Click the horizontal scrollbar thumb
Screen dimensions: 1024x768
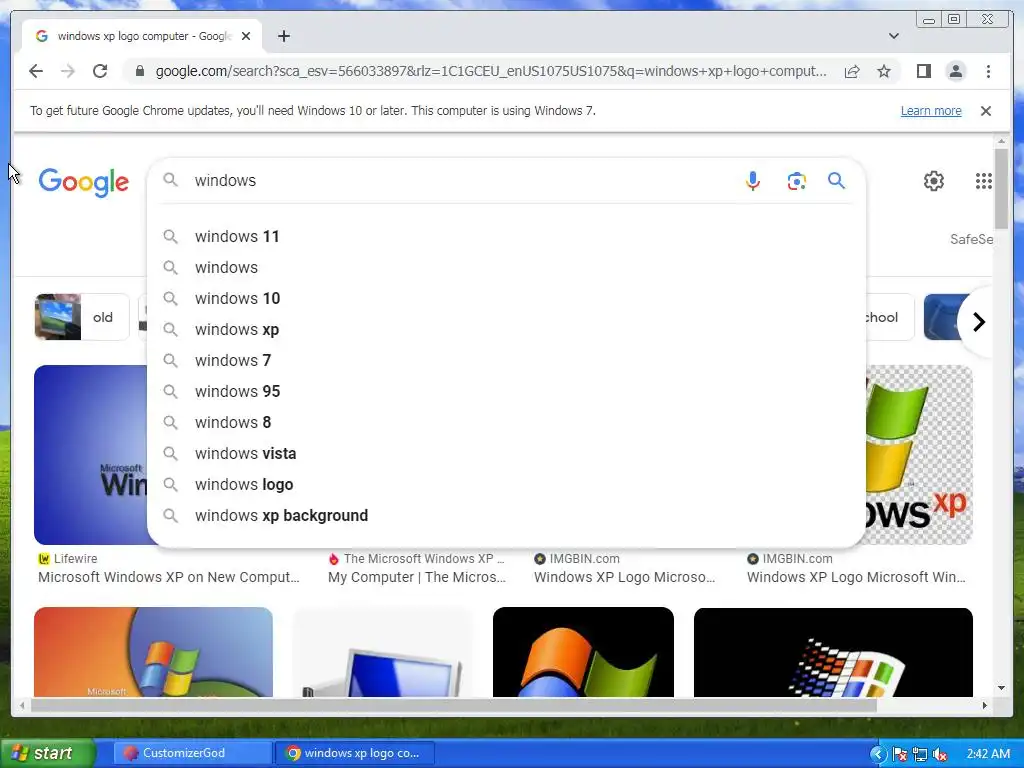(453, 705)
